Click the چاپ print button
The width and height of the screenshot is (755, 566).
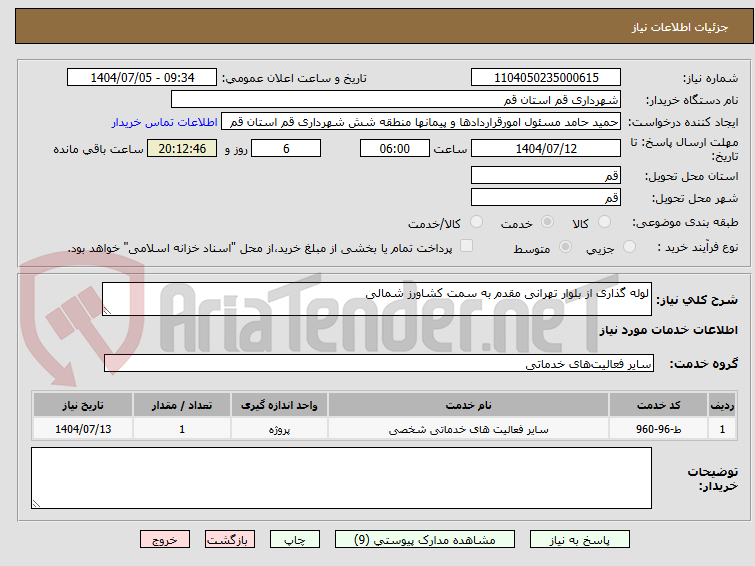pos(295,540)
